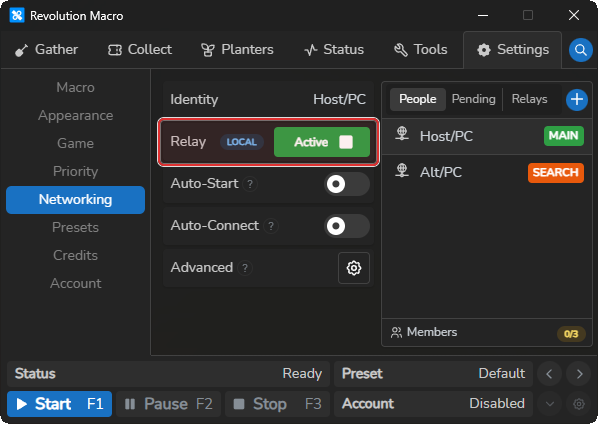Click the blue plus button to add a person
The height and width of the screenshot is (424, 598).
[577, 100]
